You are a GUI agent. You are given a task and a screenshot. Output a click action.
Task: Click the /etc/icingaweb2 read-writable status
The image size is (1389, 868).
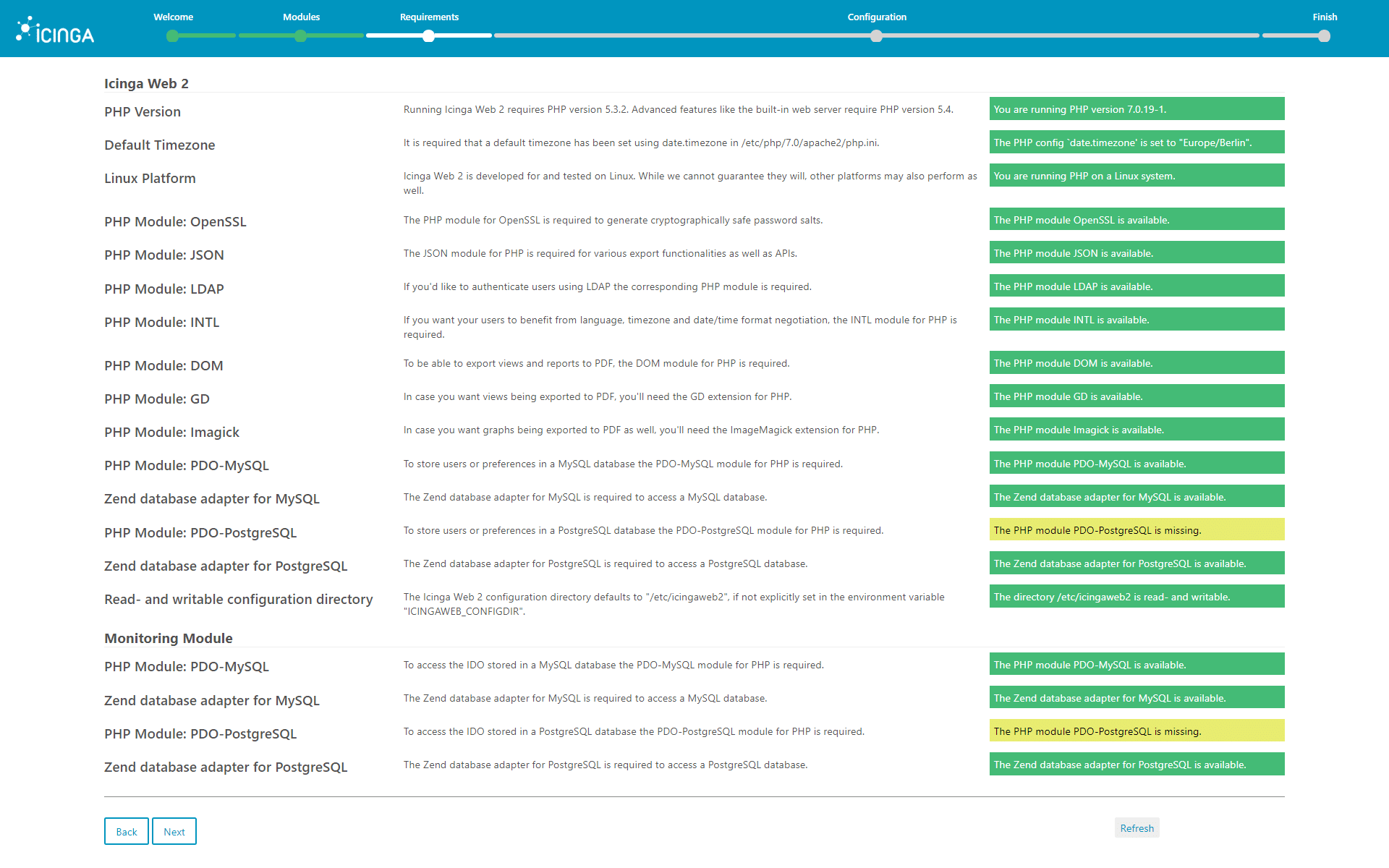click(x=1137, y=596)
